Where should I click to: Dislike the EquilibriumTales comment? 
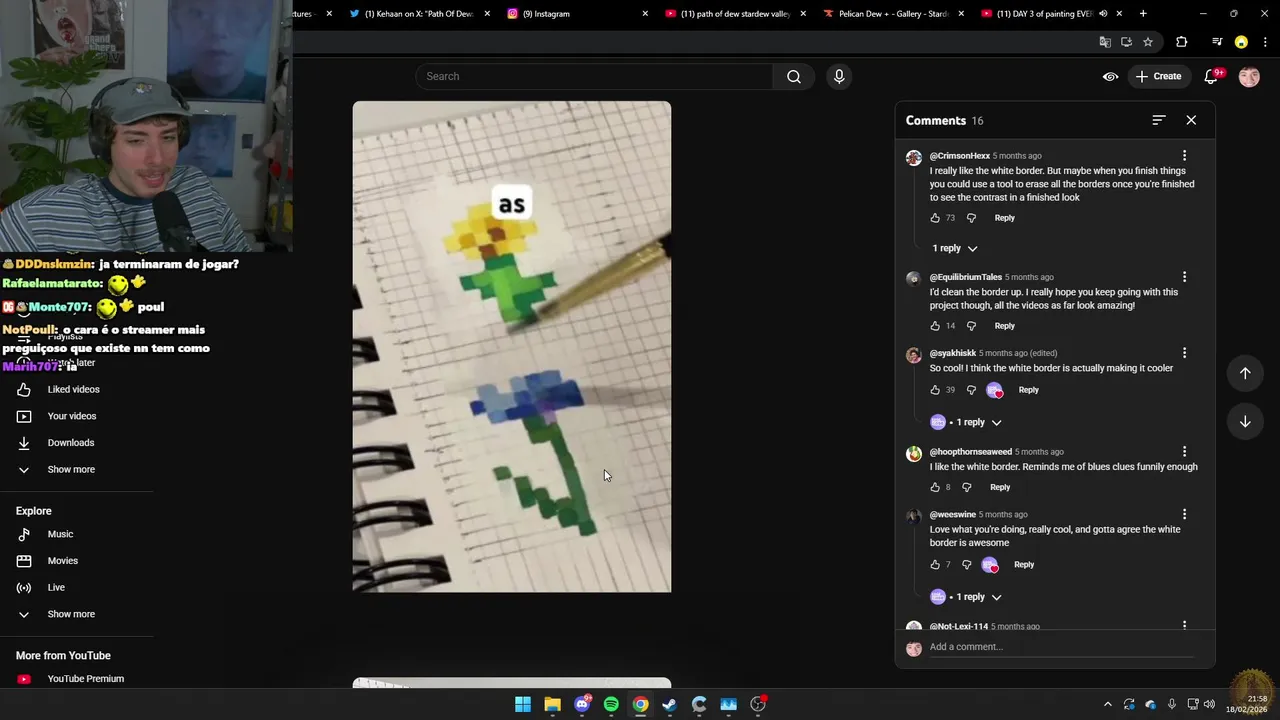pyautogui.click(x=971, y=326)
